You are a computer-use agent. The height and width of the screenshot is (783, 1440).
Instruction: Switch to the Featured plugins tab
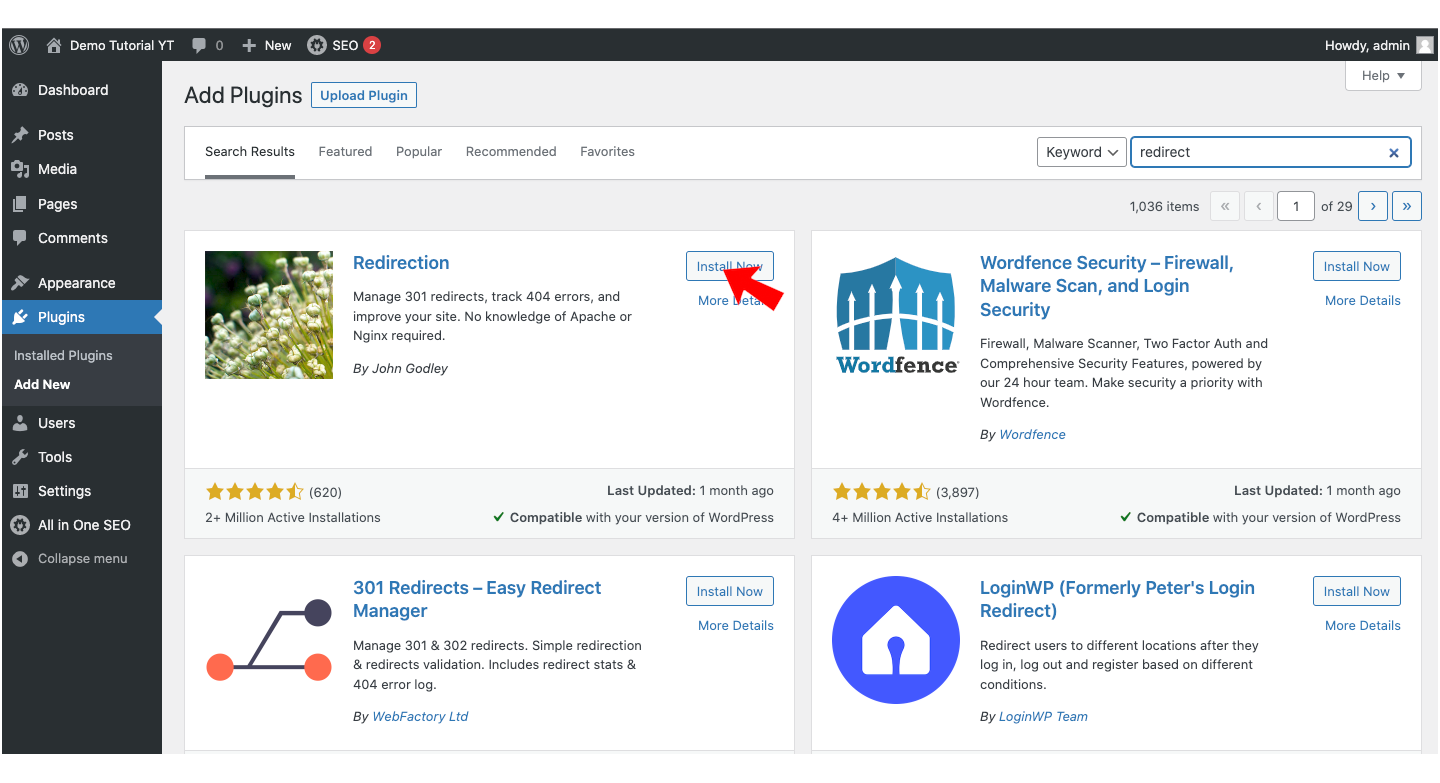tap(345, 151)
